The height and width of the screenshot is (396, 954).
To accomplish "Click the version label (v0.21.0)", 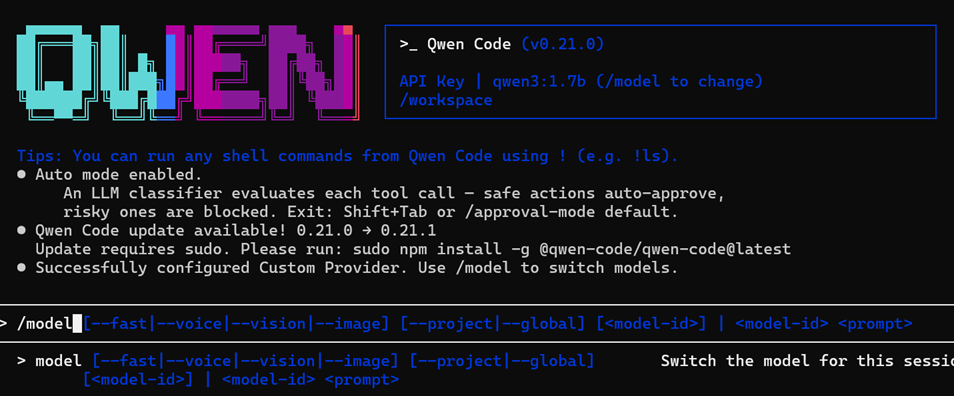I will [562, 44].
